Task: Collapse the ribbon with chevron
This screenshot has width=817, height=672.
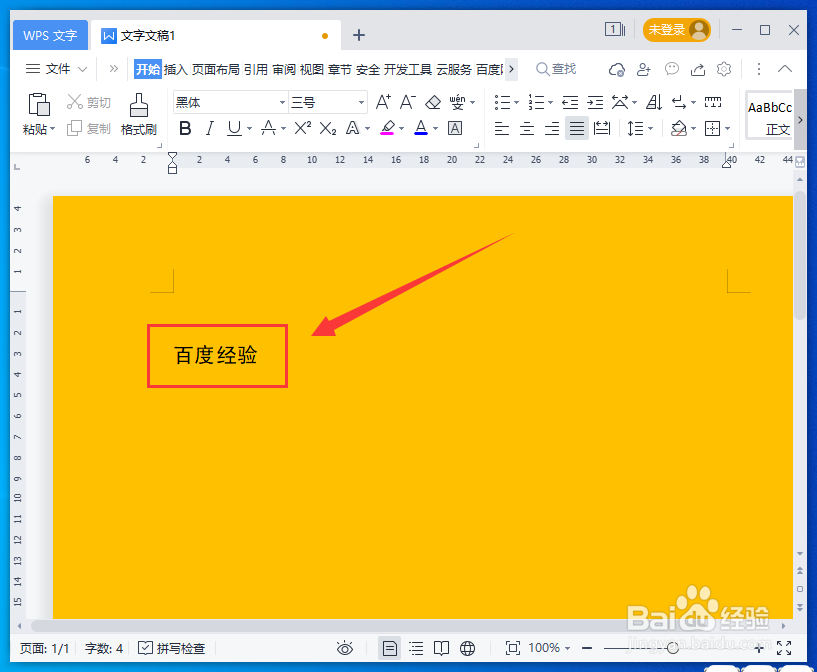Action: pyautogui.click(x=785, y=69)
